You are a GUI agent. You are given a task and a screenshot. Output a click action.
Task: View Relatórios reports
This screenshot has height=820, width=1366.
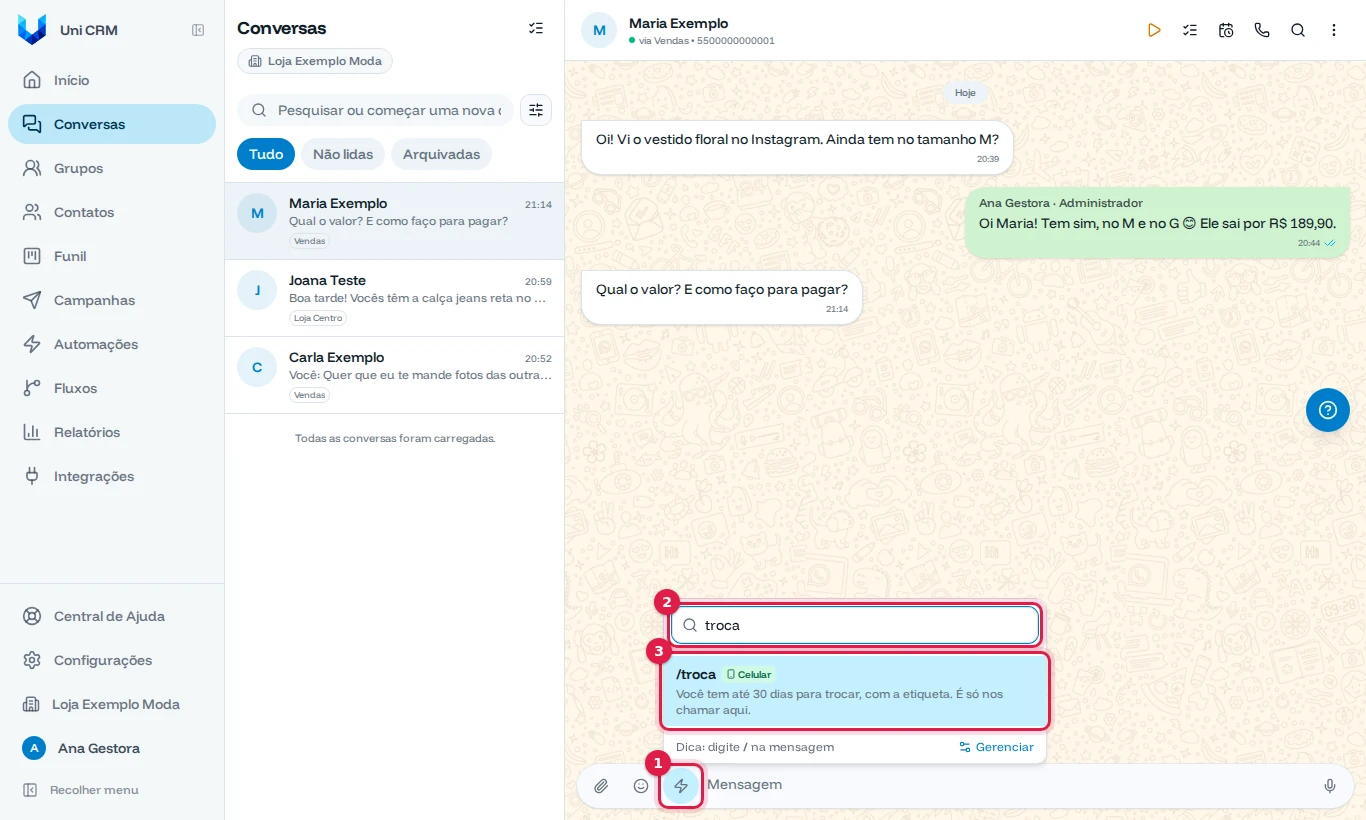coord(112,432)
